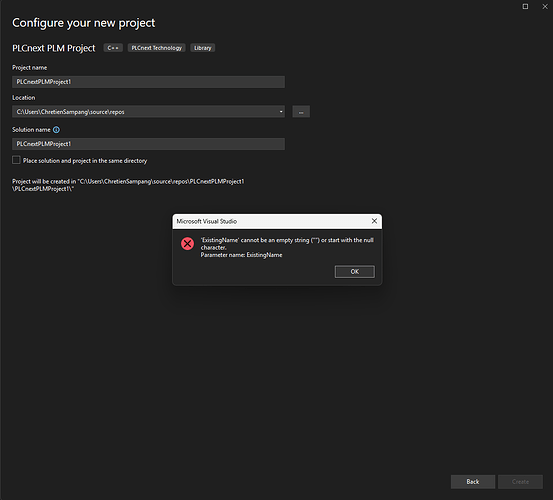Click the Solution name info icon
The image size is (553, 500).
tap(56, 130)
